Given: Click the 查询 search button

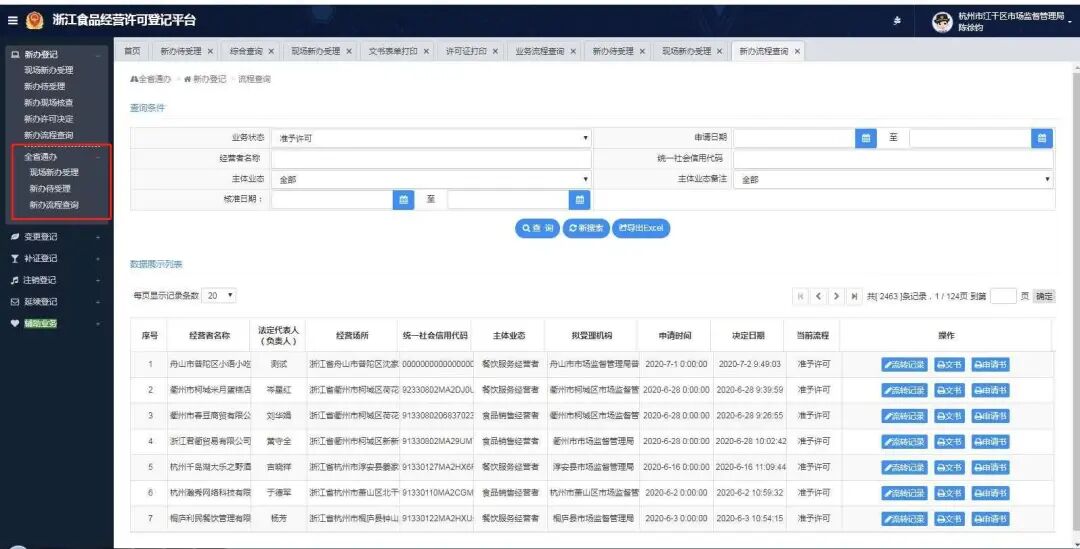Looking at the screenshot, I should pos(537,228).
